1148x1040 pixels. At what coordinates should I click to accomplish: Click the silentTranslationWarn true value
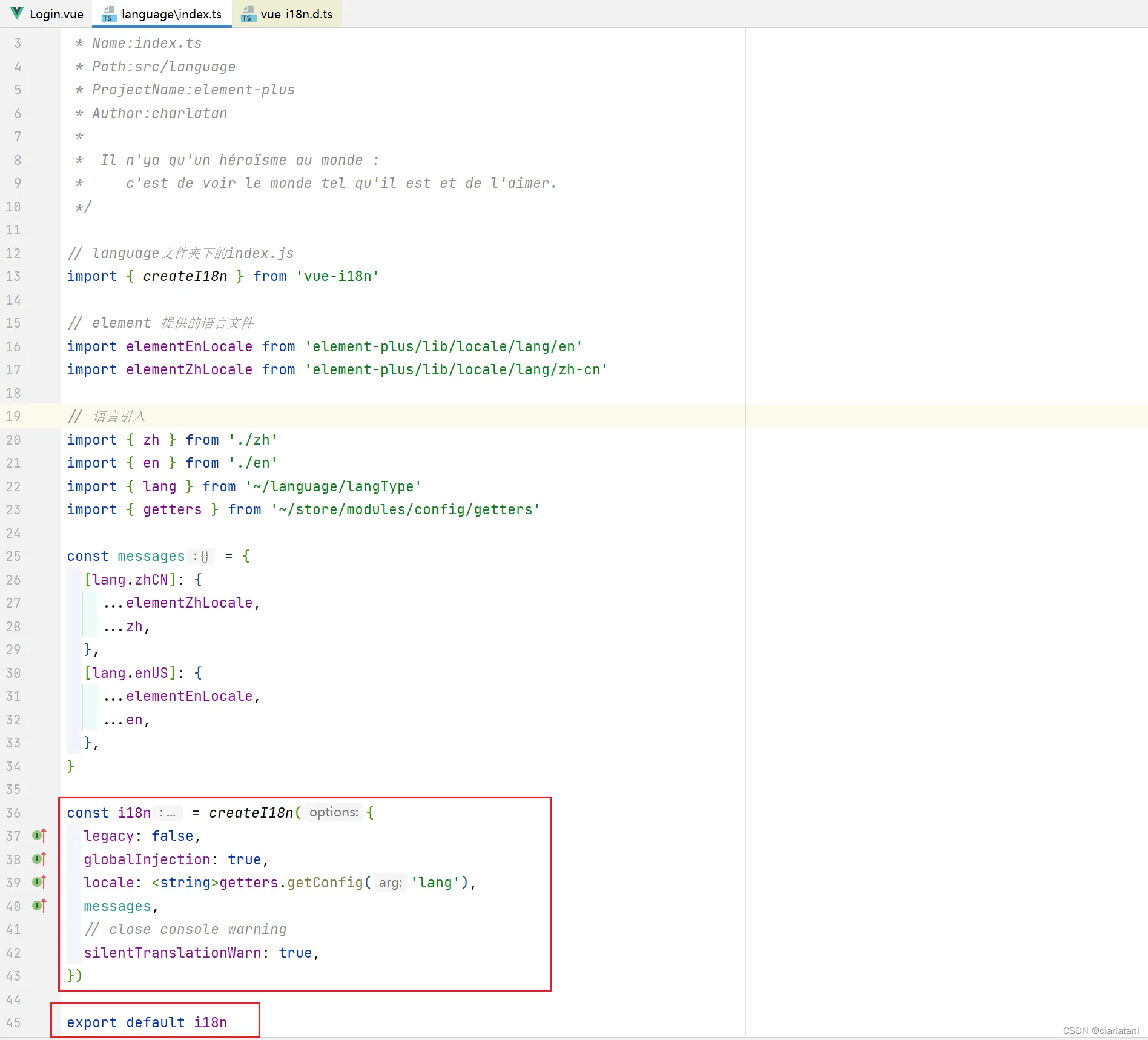tap(295, 953)
